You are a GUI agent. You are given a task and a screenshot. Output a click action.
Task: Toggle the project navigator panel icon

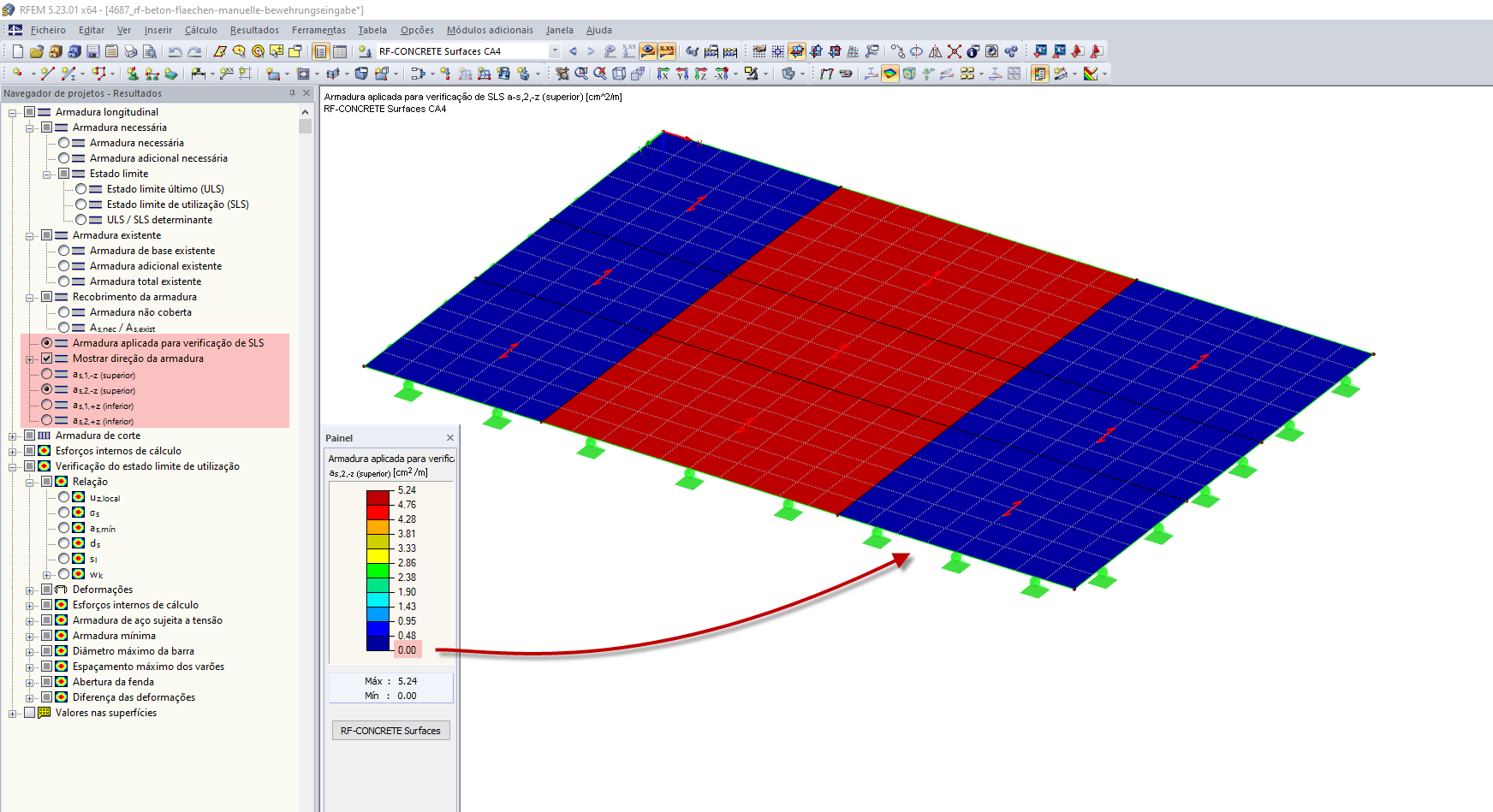[x=320, y=51]
